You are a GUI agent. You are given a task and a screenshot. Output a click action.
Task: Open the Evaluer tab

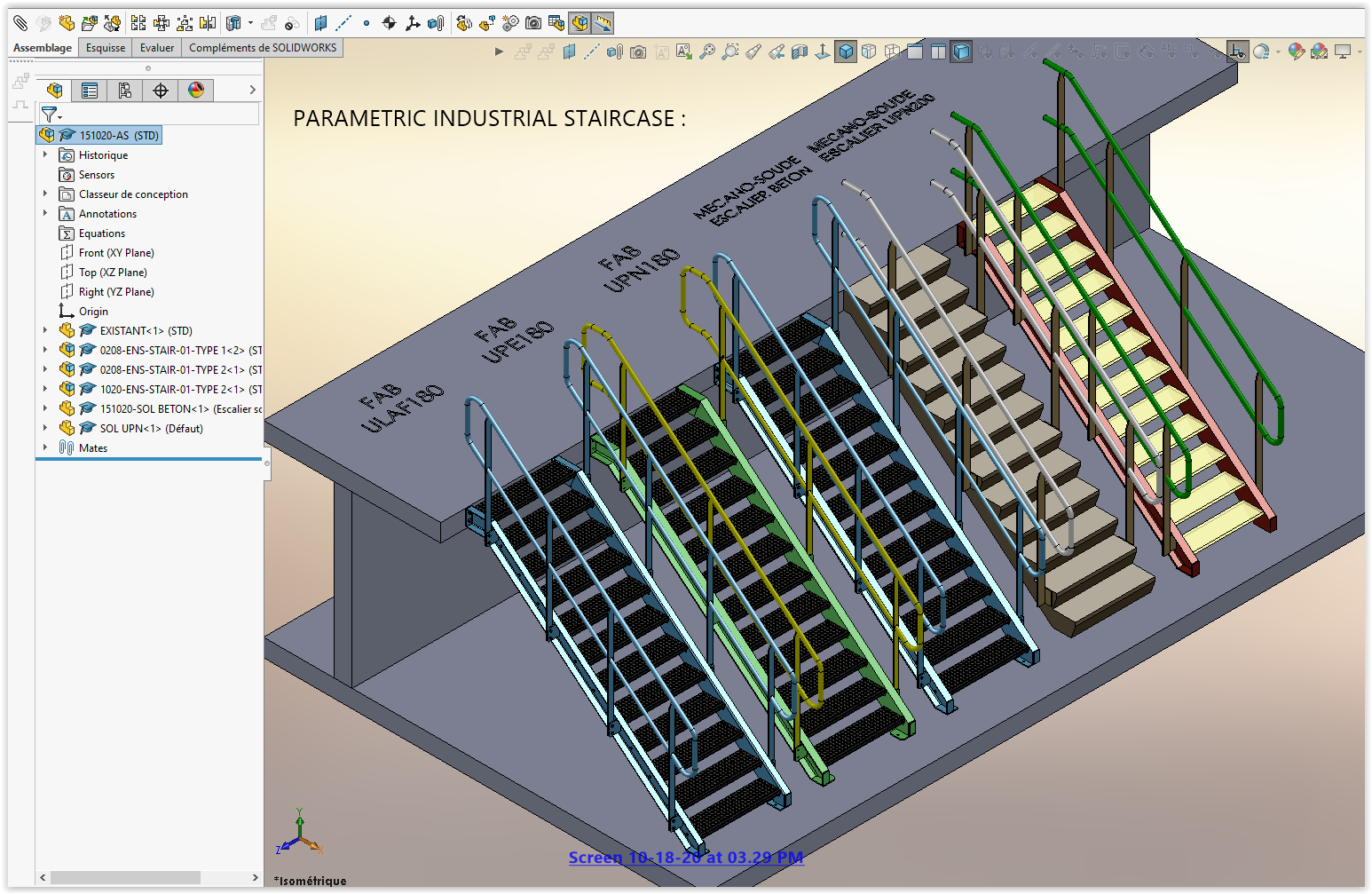tap(157, 48)
